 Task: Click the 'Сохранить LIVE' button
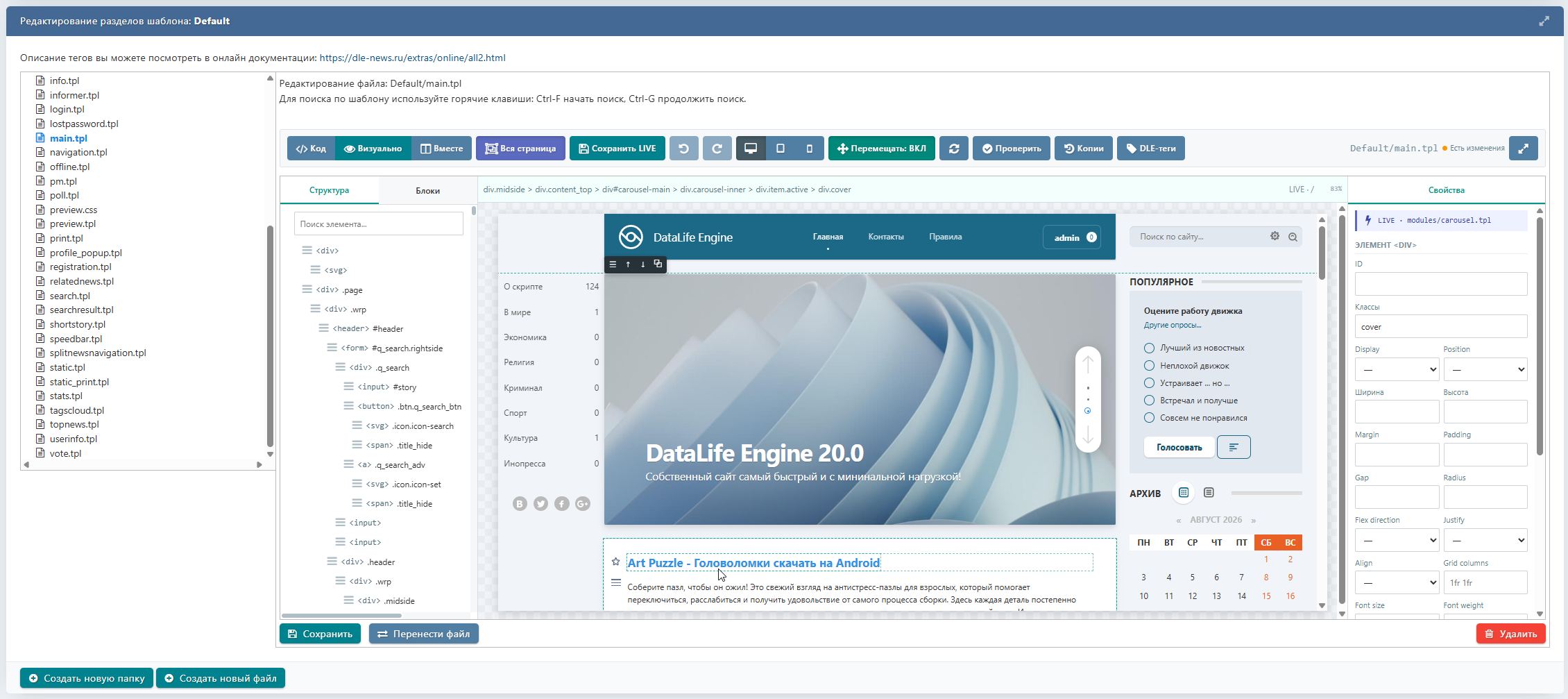point(617,149)
